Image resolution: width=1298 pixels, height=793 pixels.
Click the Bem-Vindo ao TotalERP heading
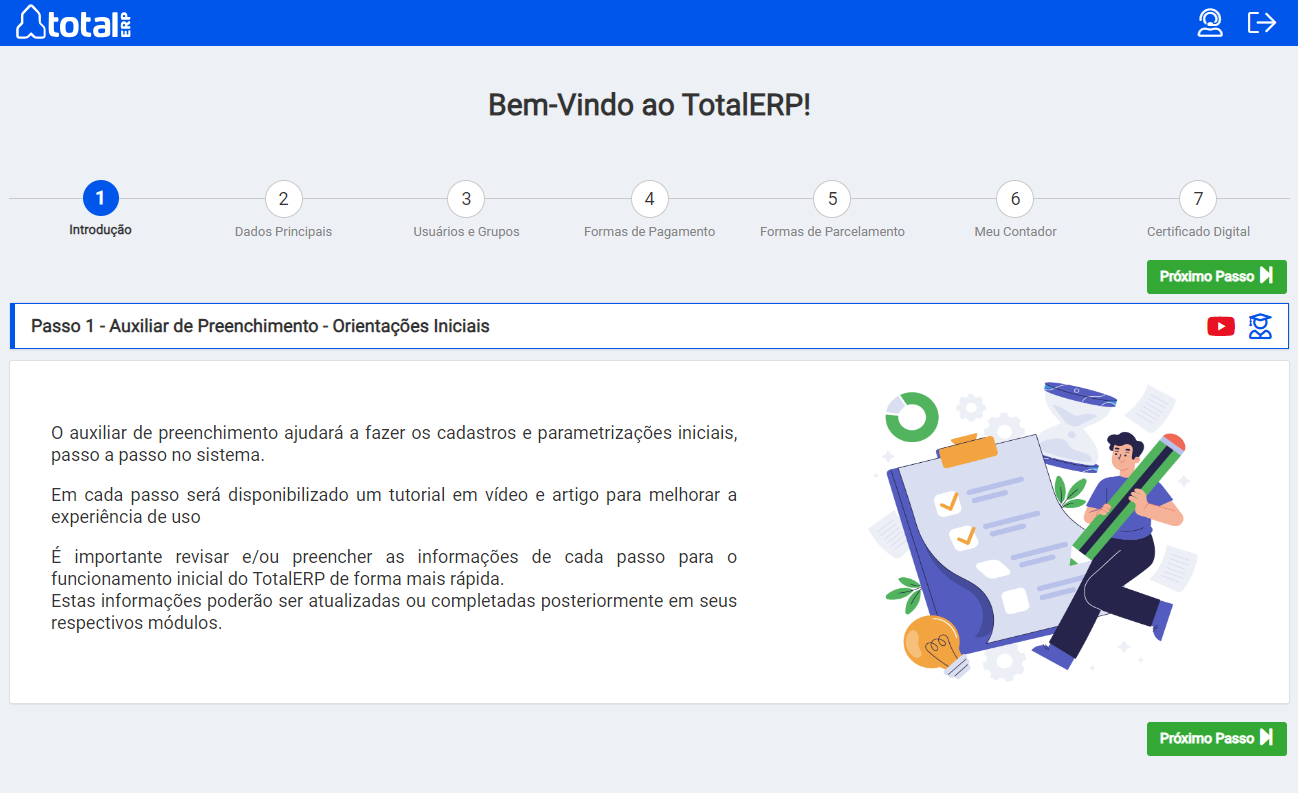649,105
